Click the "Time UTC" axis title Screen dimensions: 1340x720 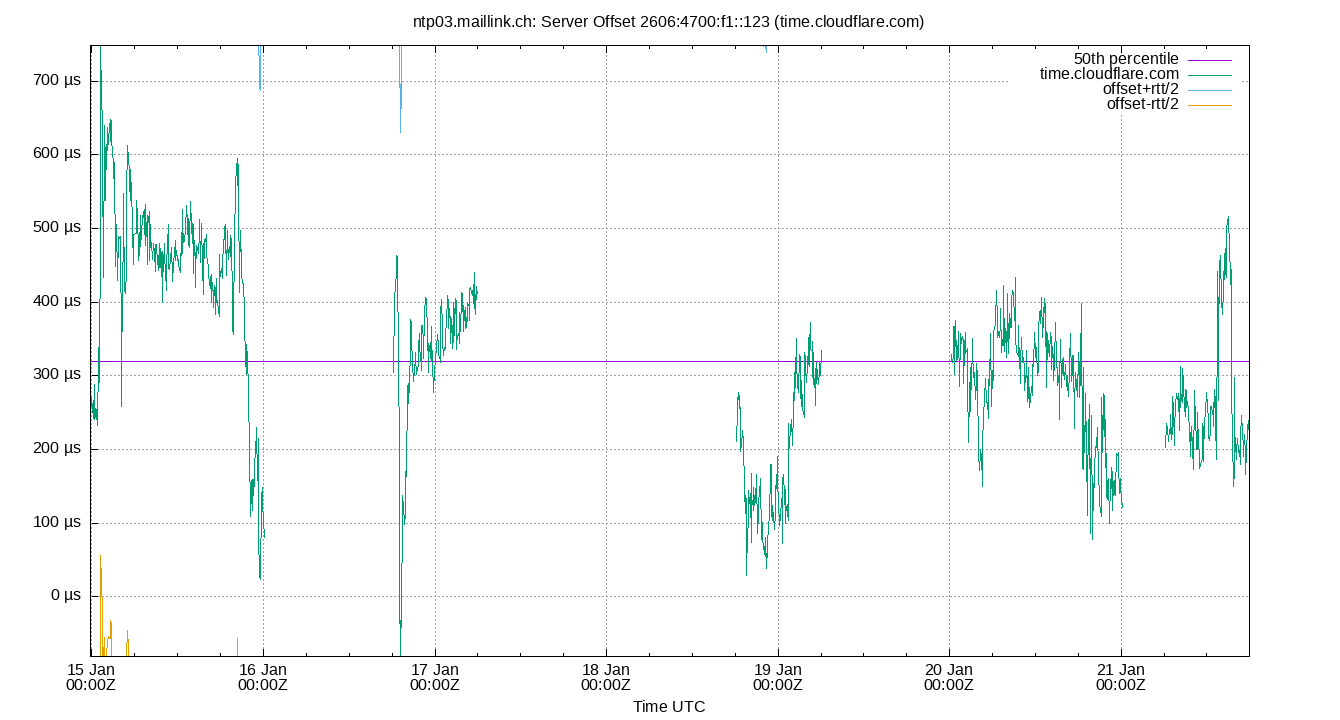669,707
